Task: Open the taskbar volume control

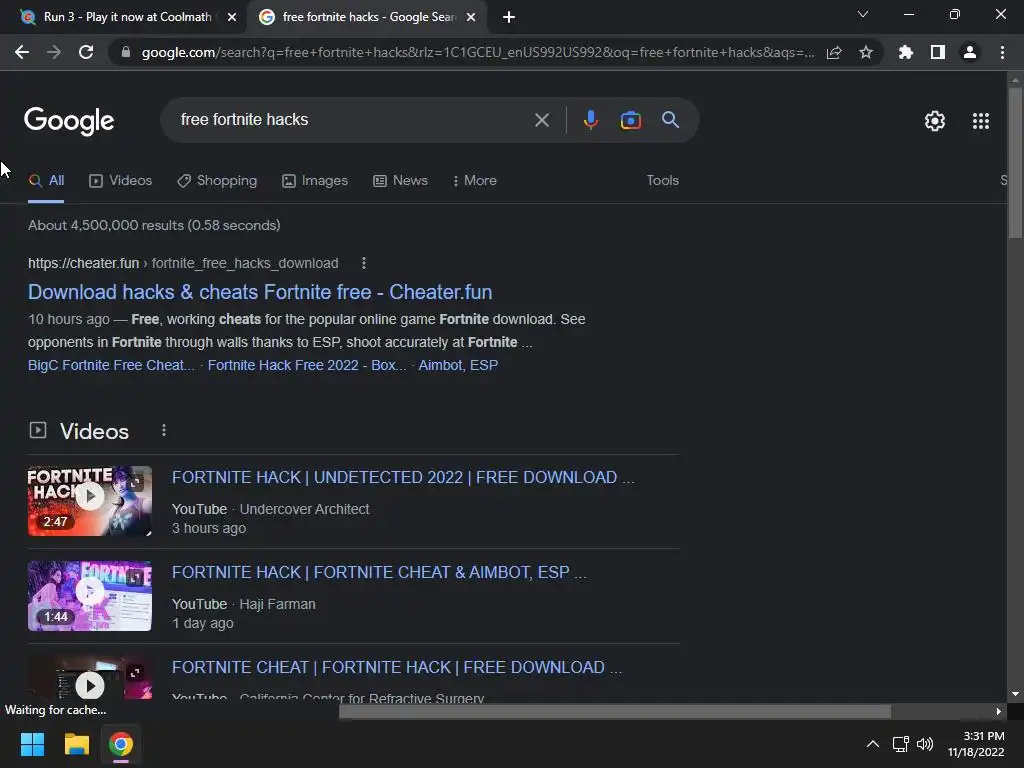Action: (x=925, y=744)
